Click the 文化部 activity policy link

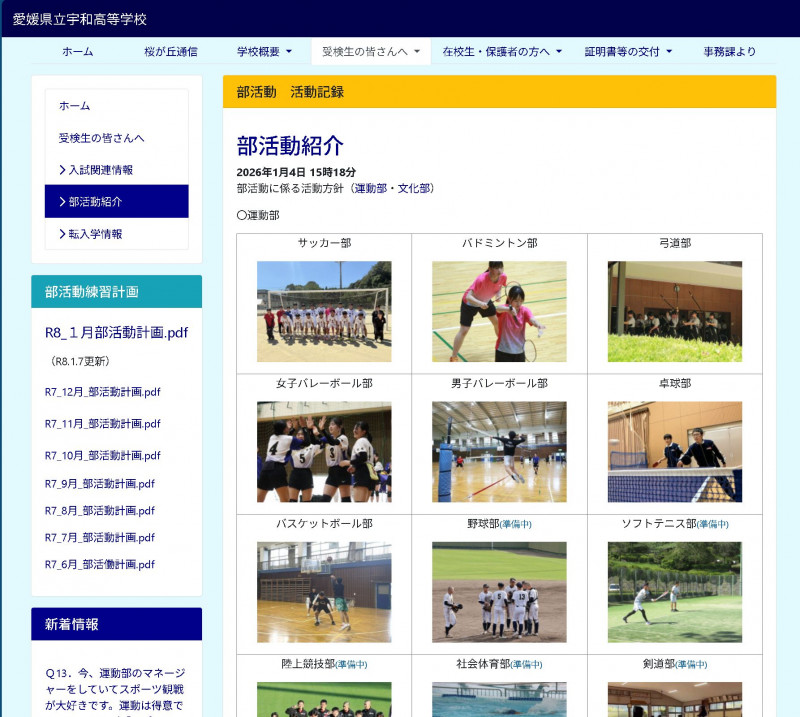[x=414, y=188]
